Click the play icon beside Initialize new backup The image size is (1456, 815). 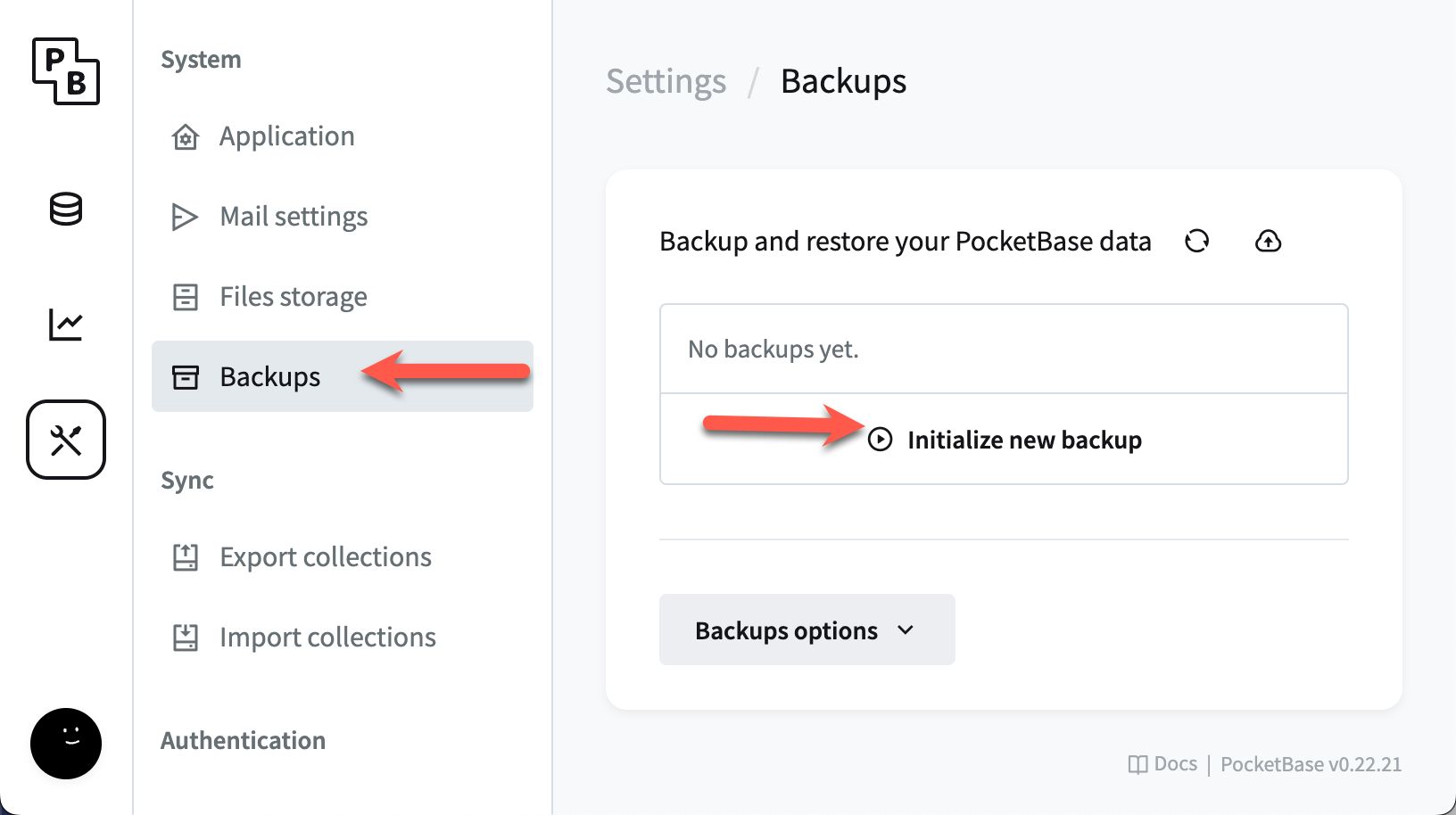(x=880, y=440)
